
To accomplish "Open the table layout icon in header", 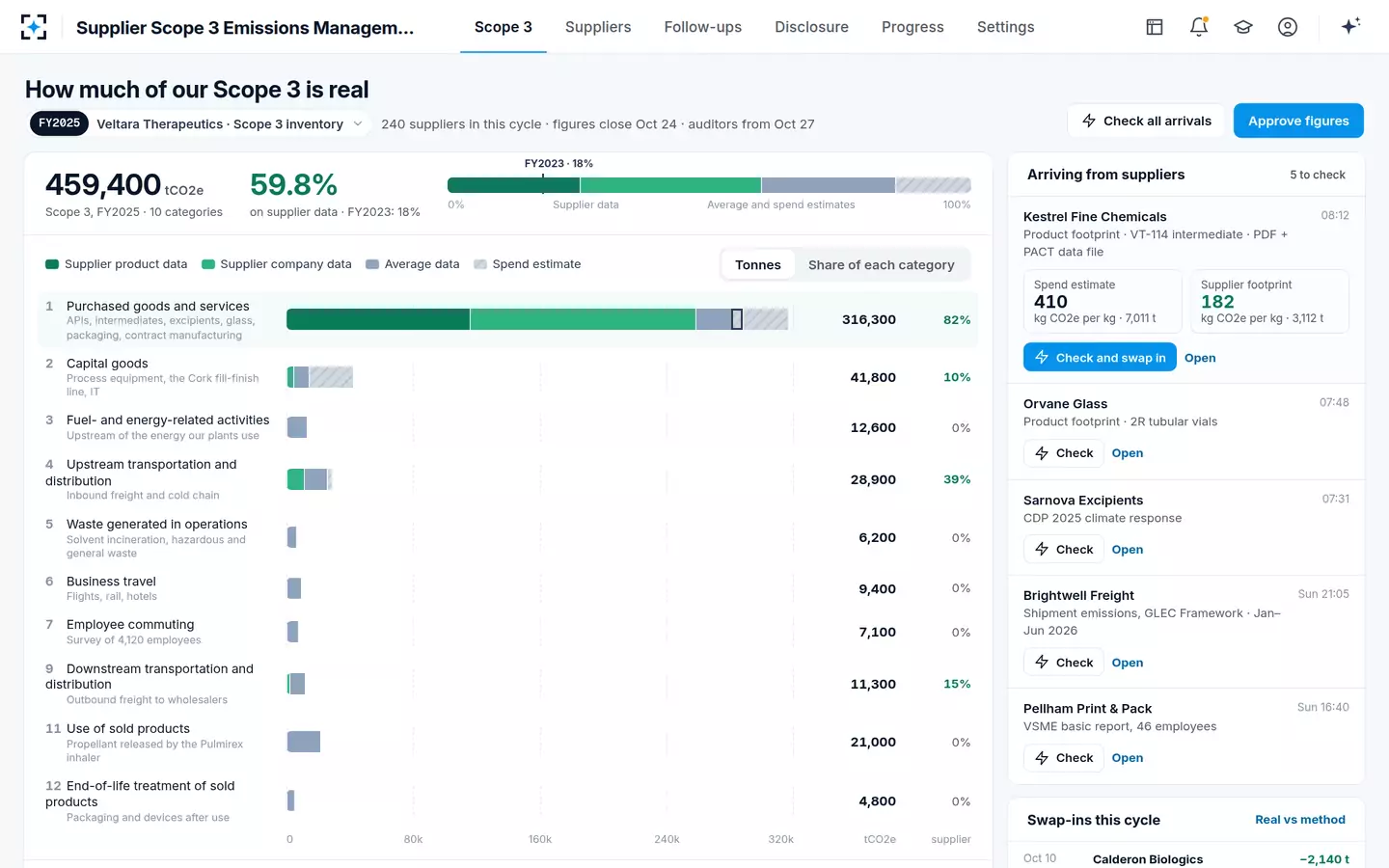I will coord(1155,27).
